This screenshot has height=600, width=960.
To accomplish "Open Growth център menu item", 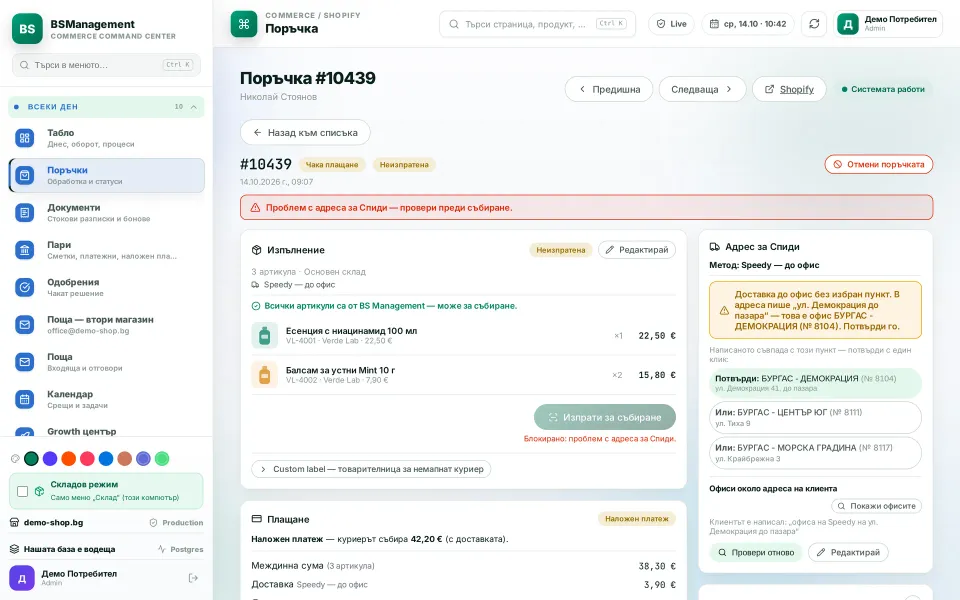I will click(107, 431).
